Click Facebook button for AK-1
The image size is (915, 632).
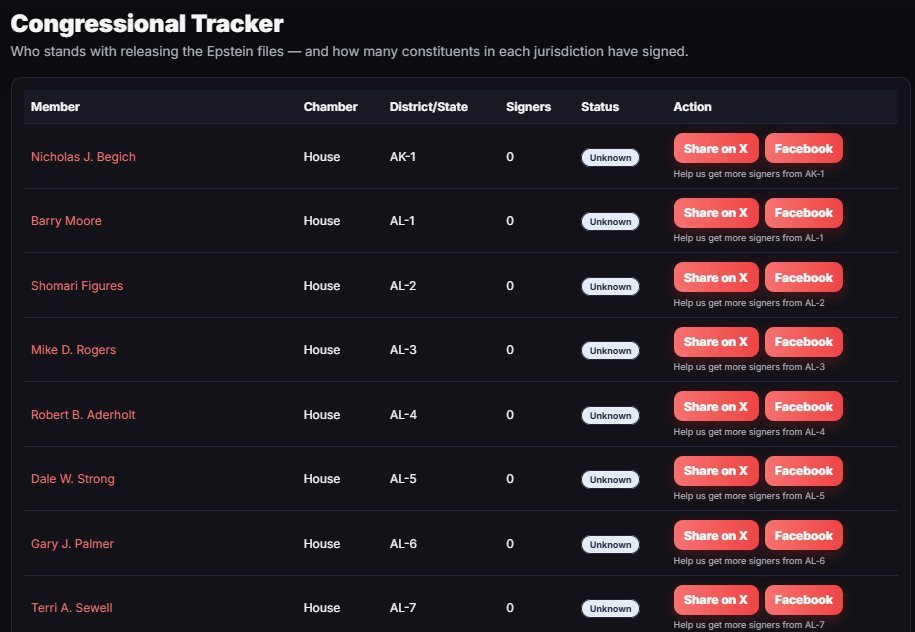pos(804,149)
